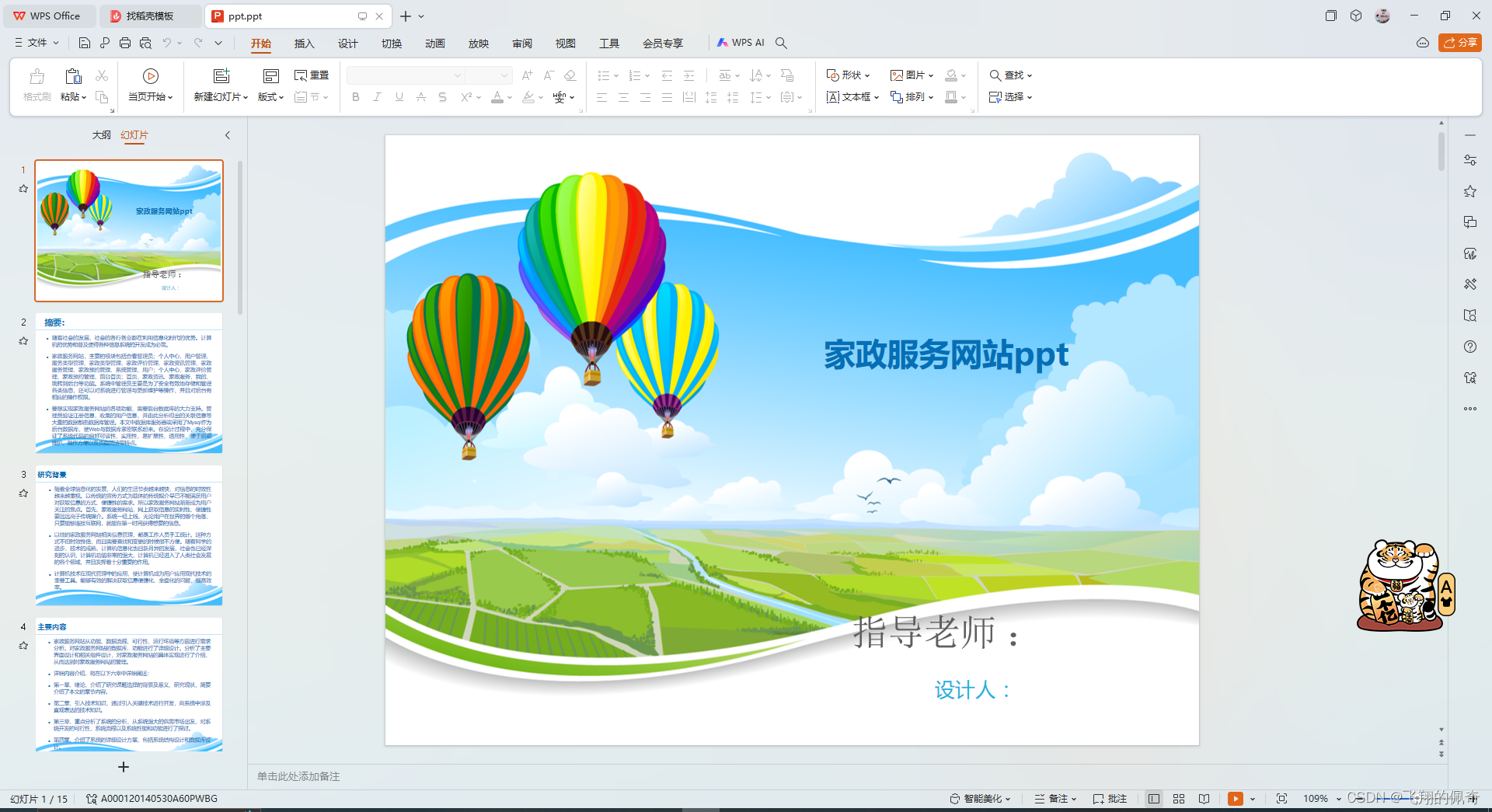
Task: Switch to slide sorter view icon
Action: [x=1179, y=799]
